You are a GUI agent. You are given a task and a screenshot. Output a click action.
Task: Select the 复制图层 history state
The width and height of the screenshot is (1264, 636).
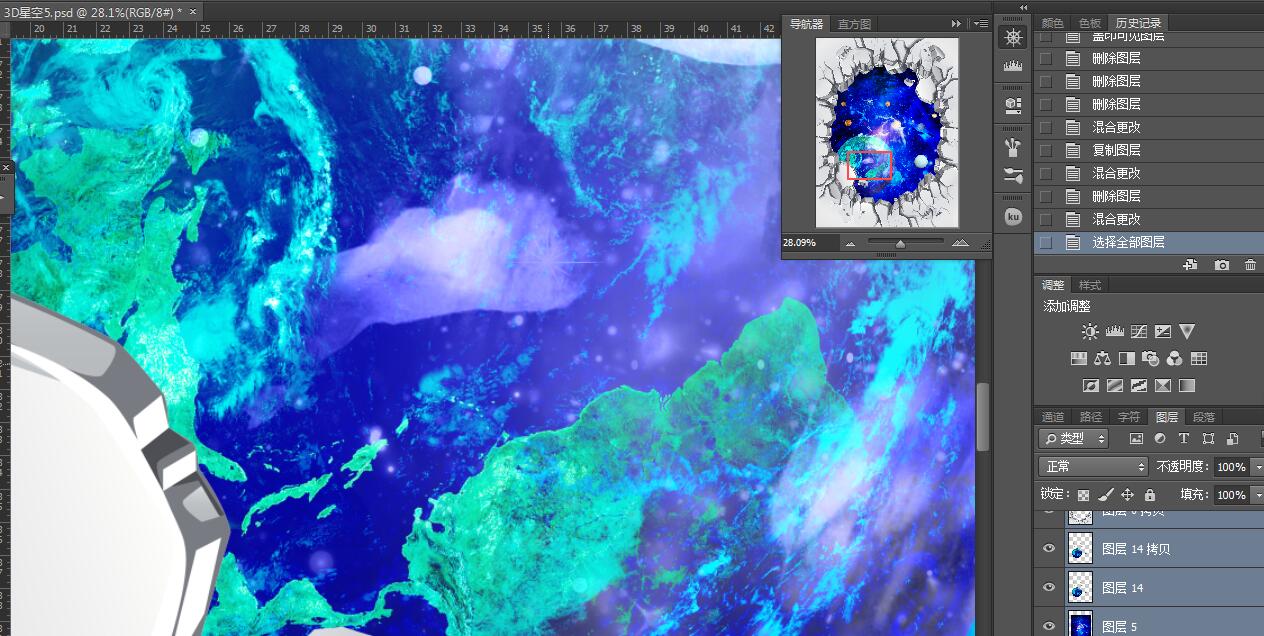1149,150
